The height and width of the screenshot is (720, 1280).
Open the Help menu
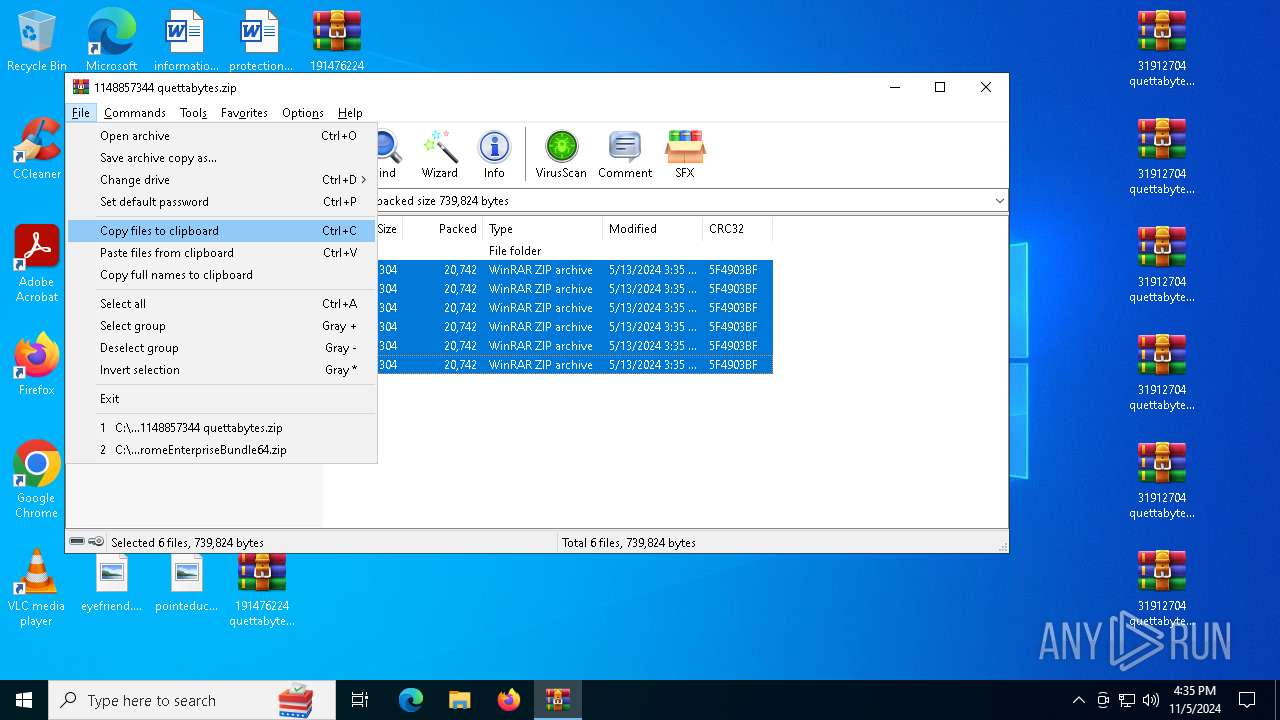(x=349, y=113)
